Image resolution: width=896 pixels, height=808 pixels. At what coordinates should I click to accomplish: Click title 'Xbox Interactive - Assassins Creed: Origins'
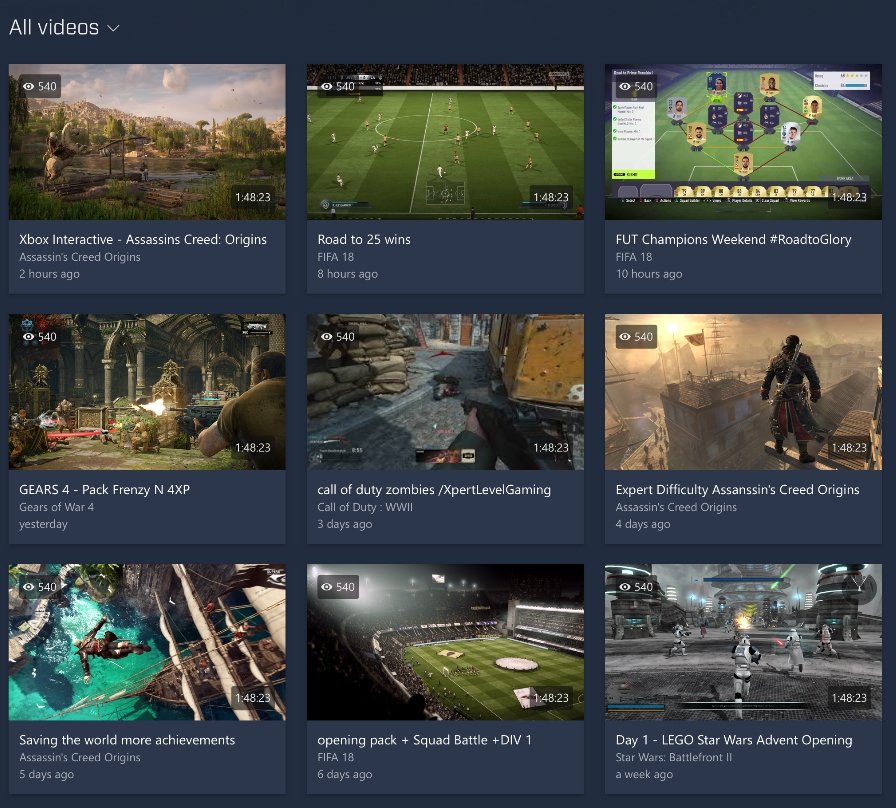(143, 239)
